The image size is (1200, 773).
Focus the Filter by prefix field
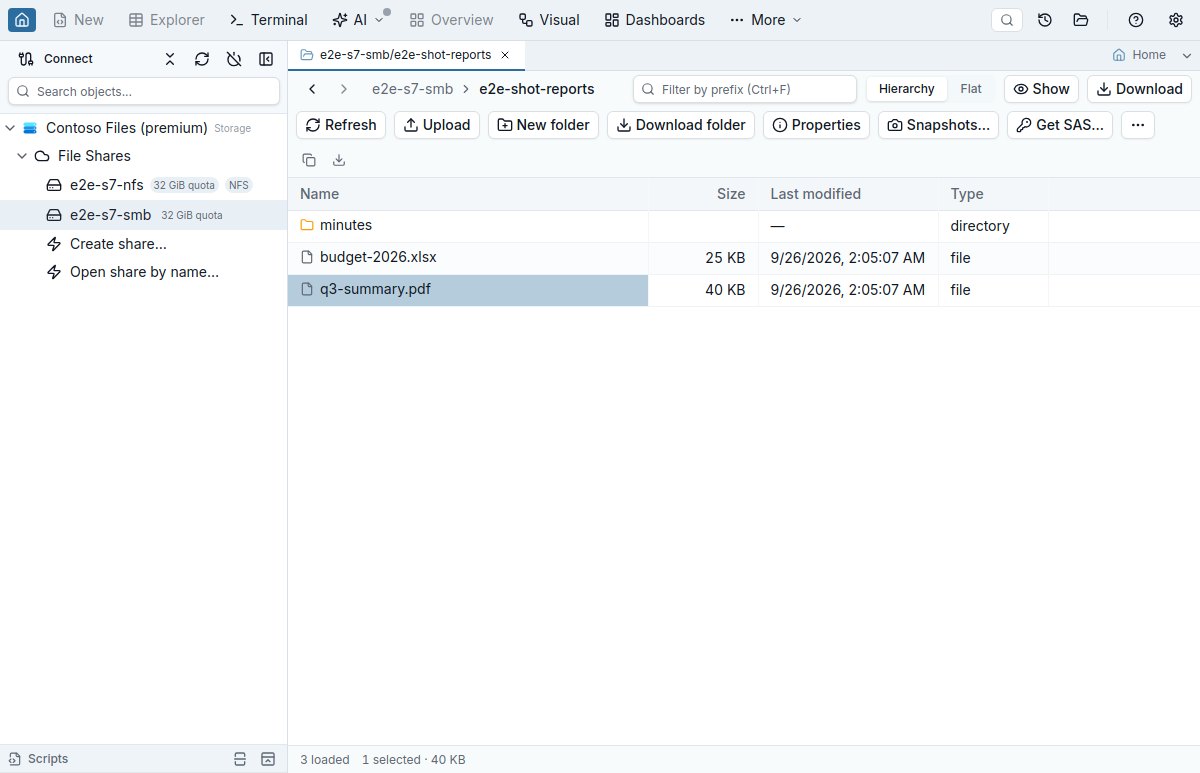745,89
